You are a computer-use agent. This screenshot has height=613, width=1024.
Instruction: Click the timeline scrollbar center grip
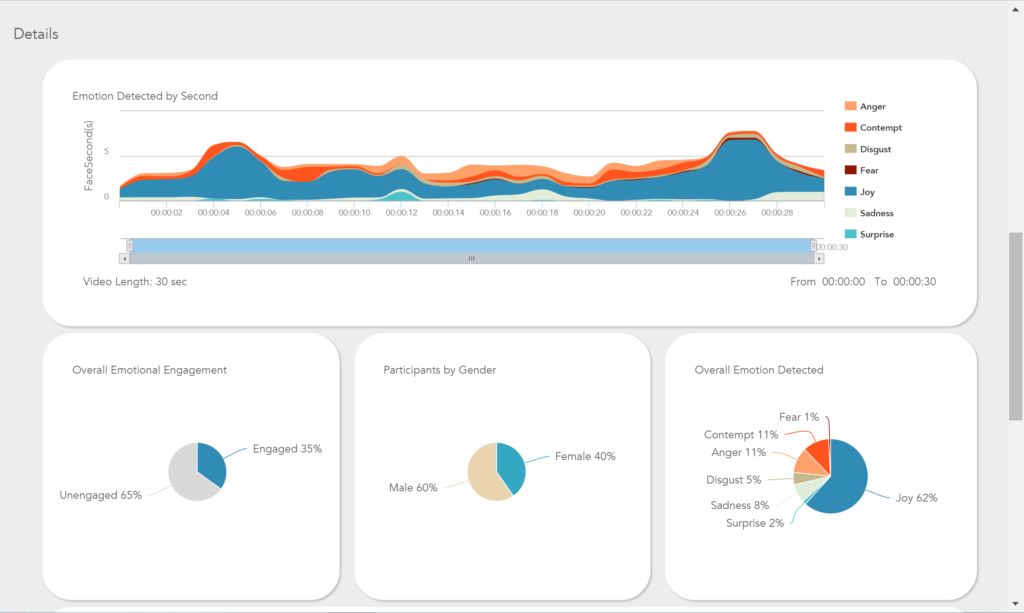coord(472,259)
